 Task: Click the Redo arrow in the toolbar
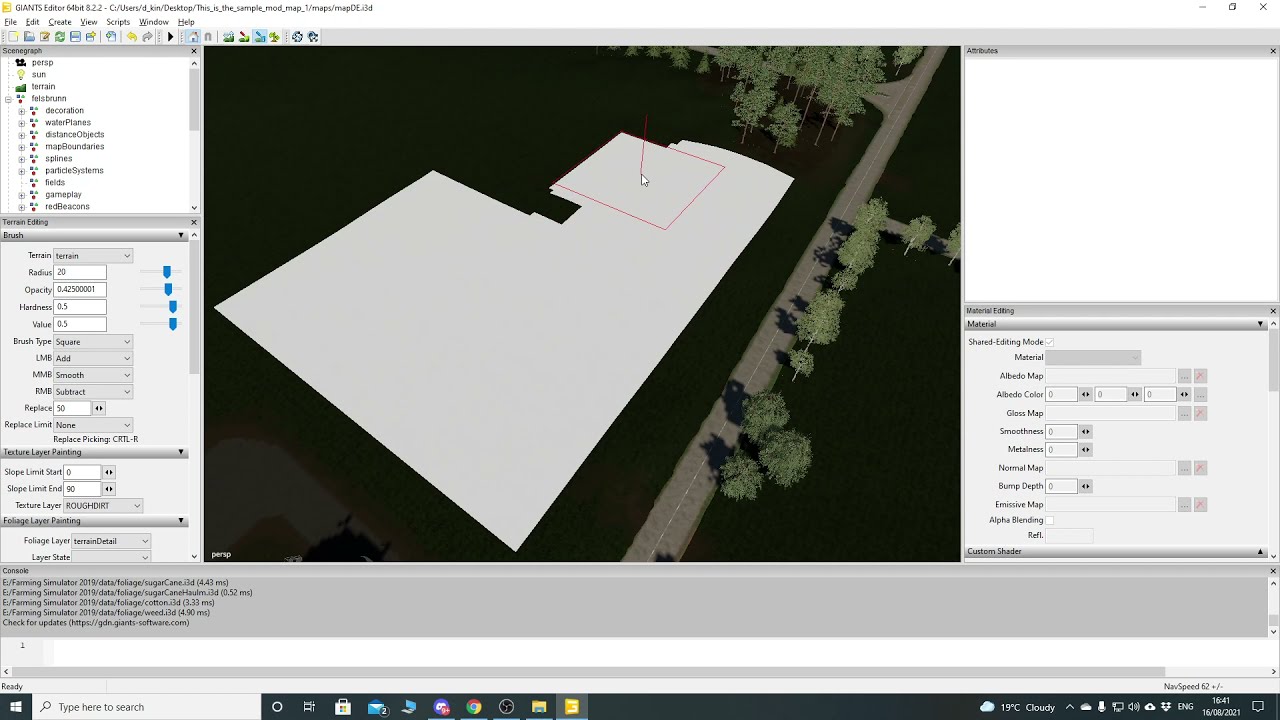[x=147, y=37]
